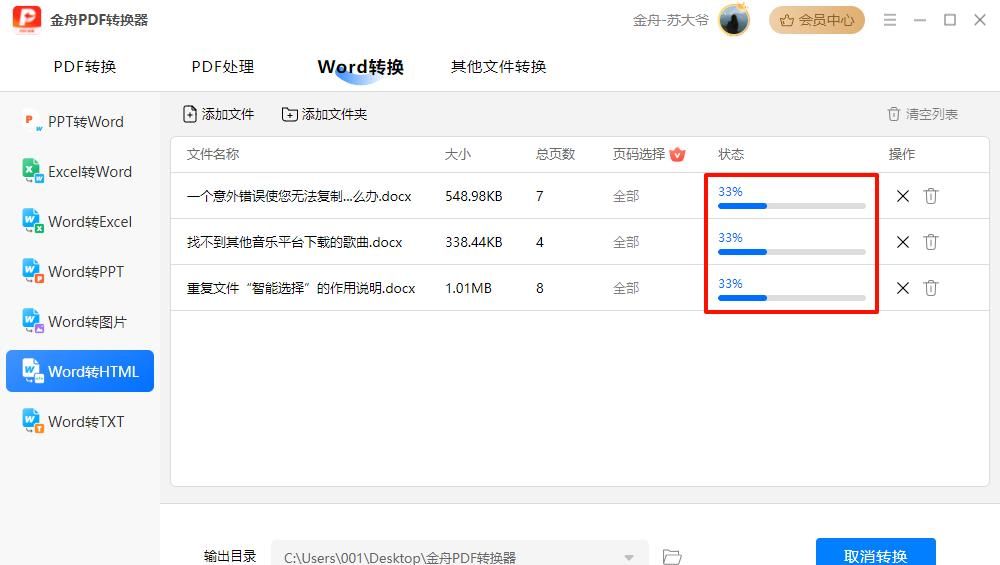Click the output directory path field
Screen dimensions: 1000x565
click(x=459, y=554)
